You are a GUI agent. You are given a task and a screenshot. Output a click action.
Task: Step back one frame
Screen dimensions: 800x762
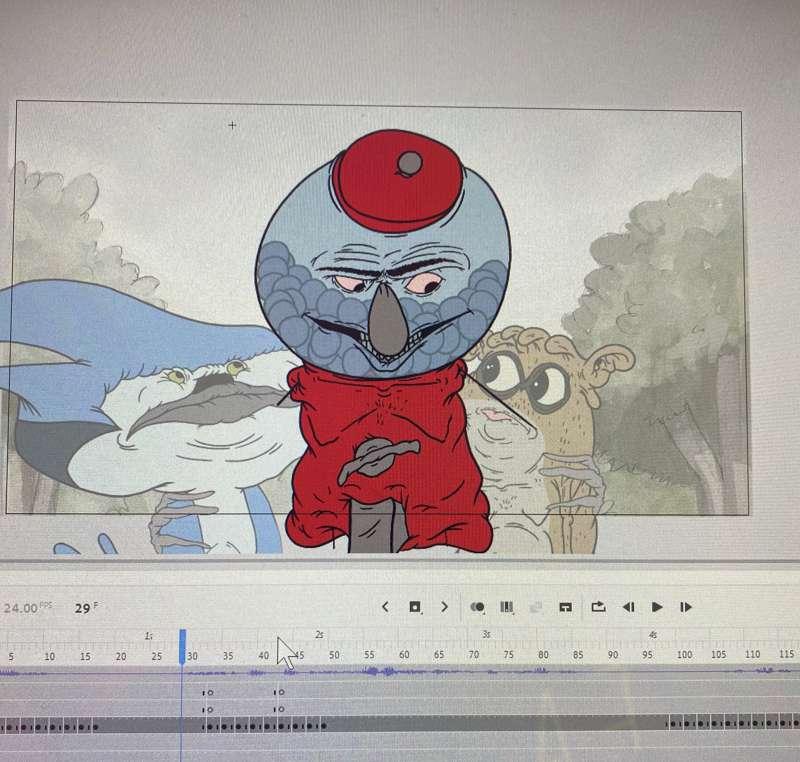coord(629,607)
